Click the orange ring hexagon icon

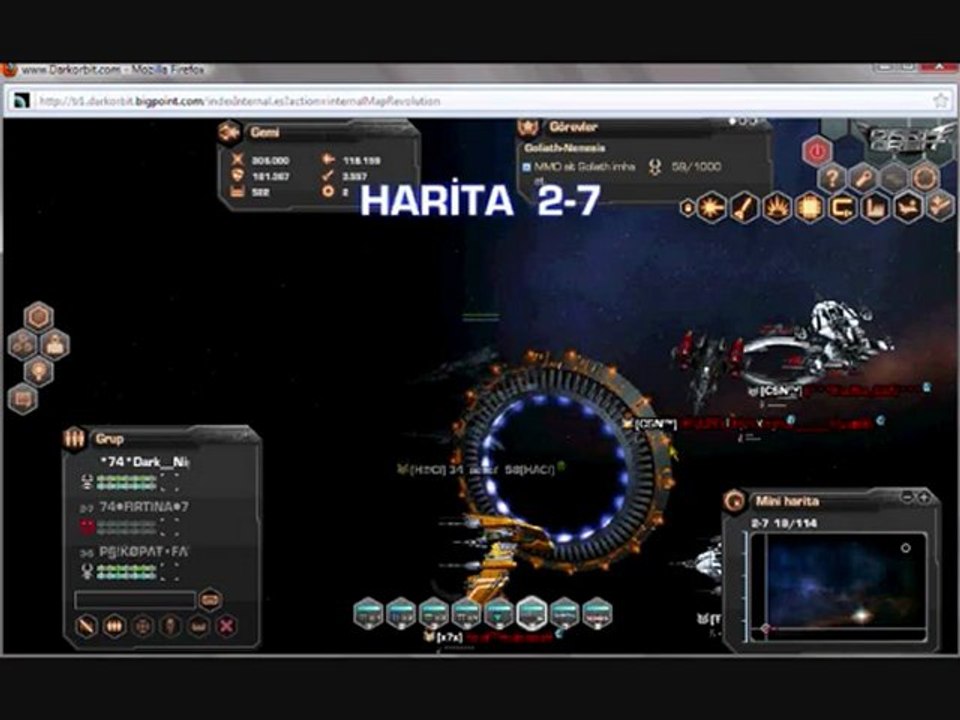[925, 179]
